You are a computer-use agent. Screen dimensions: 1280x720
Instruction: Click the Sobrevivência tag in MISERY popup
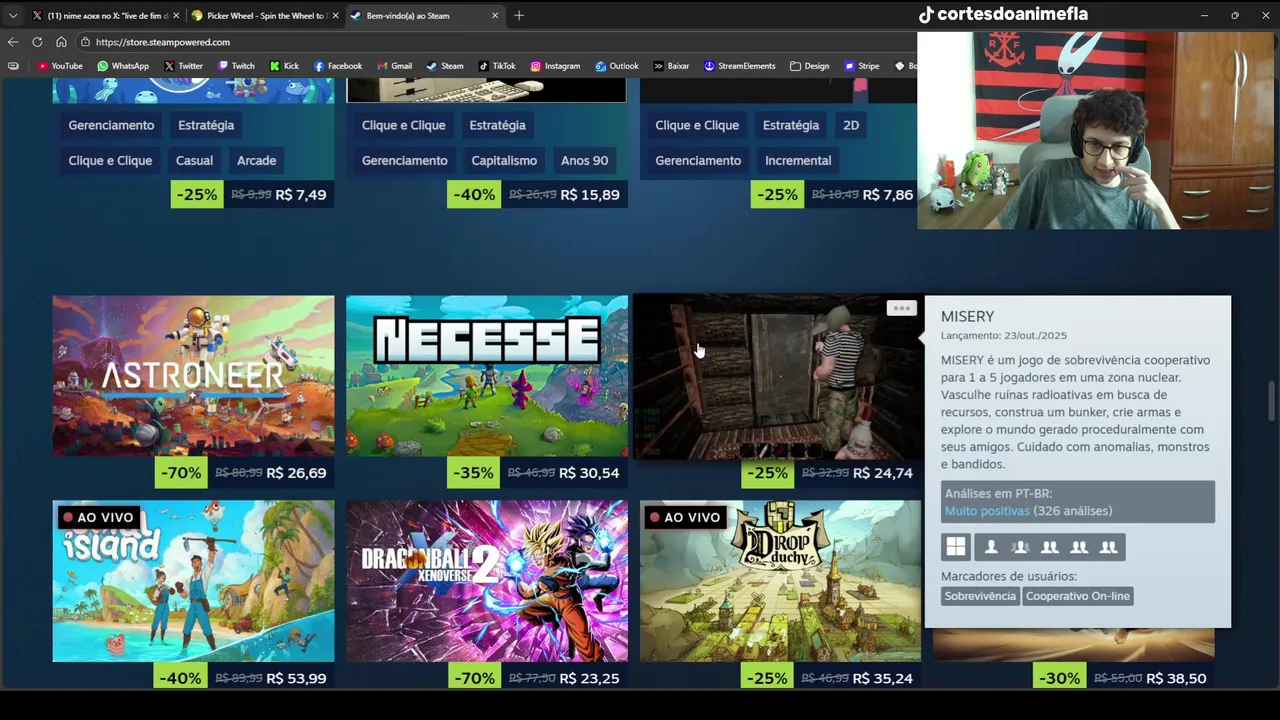click(979, 596)
